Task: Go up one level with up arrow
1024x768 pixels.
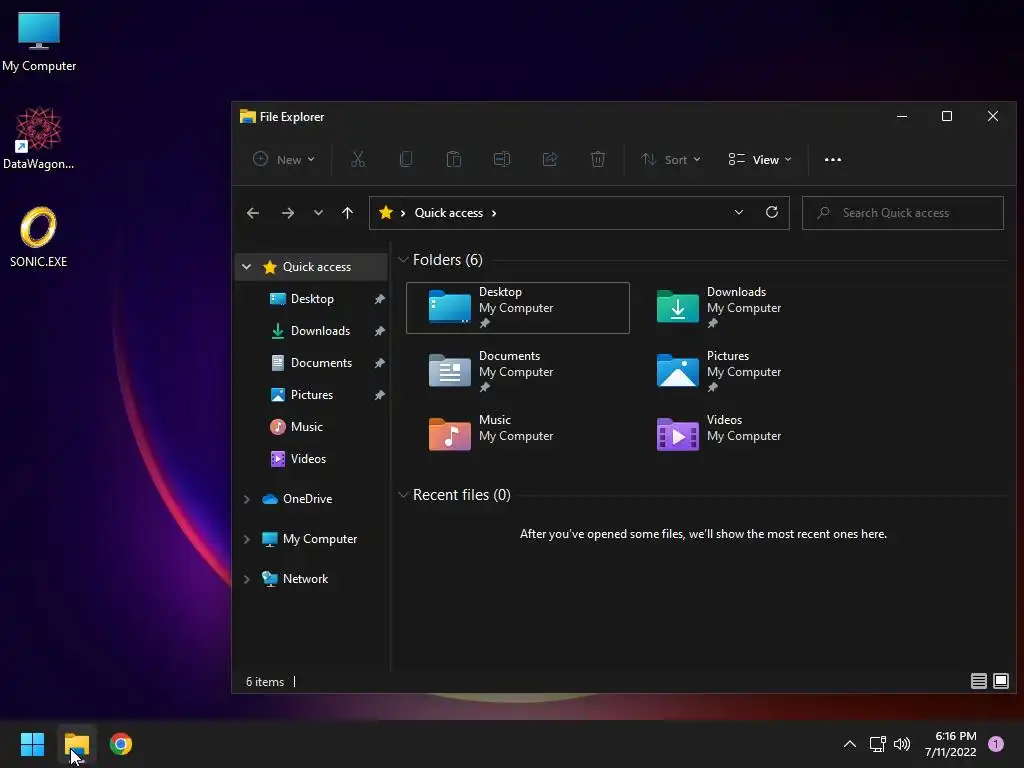Action: pyautogui.click(x=347, y=213)
